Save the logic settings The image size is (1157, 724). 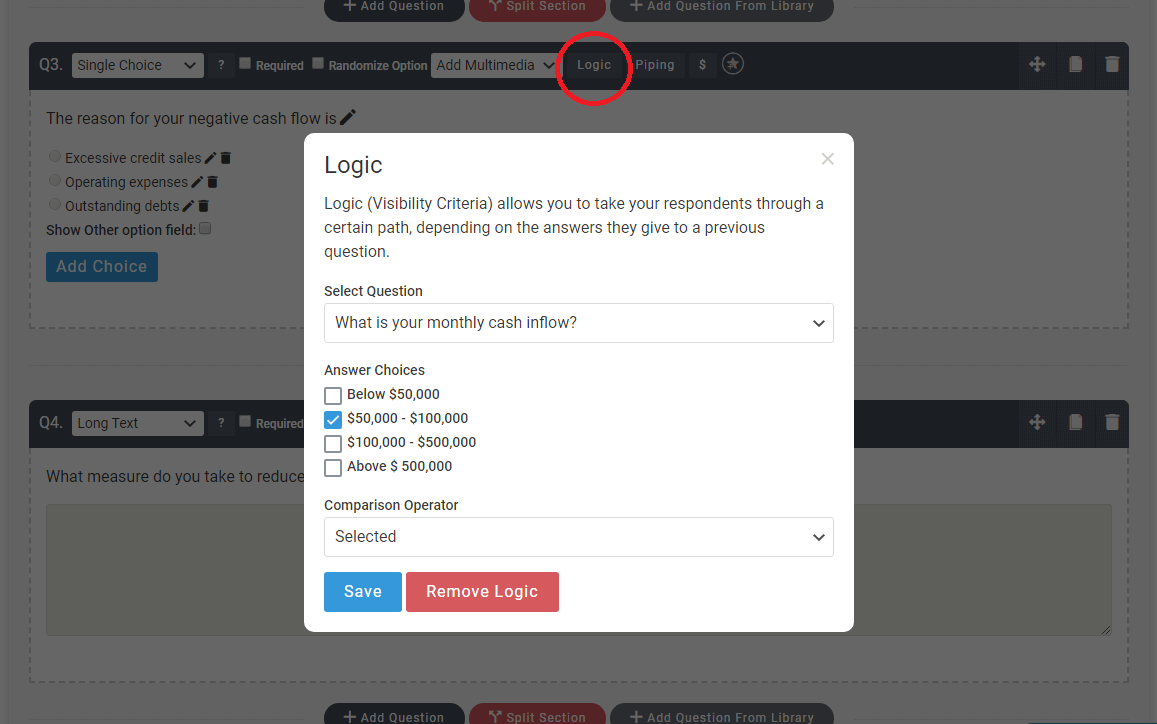coord(362,592)
